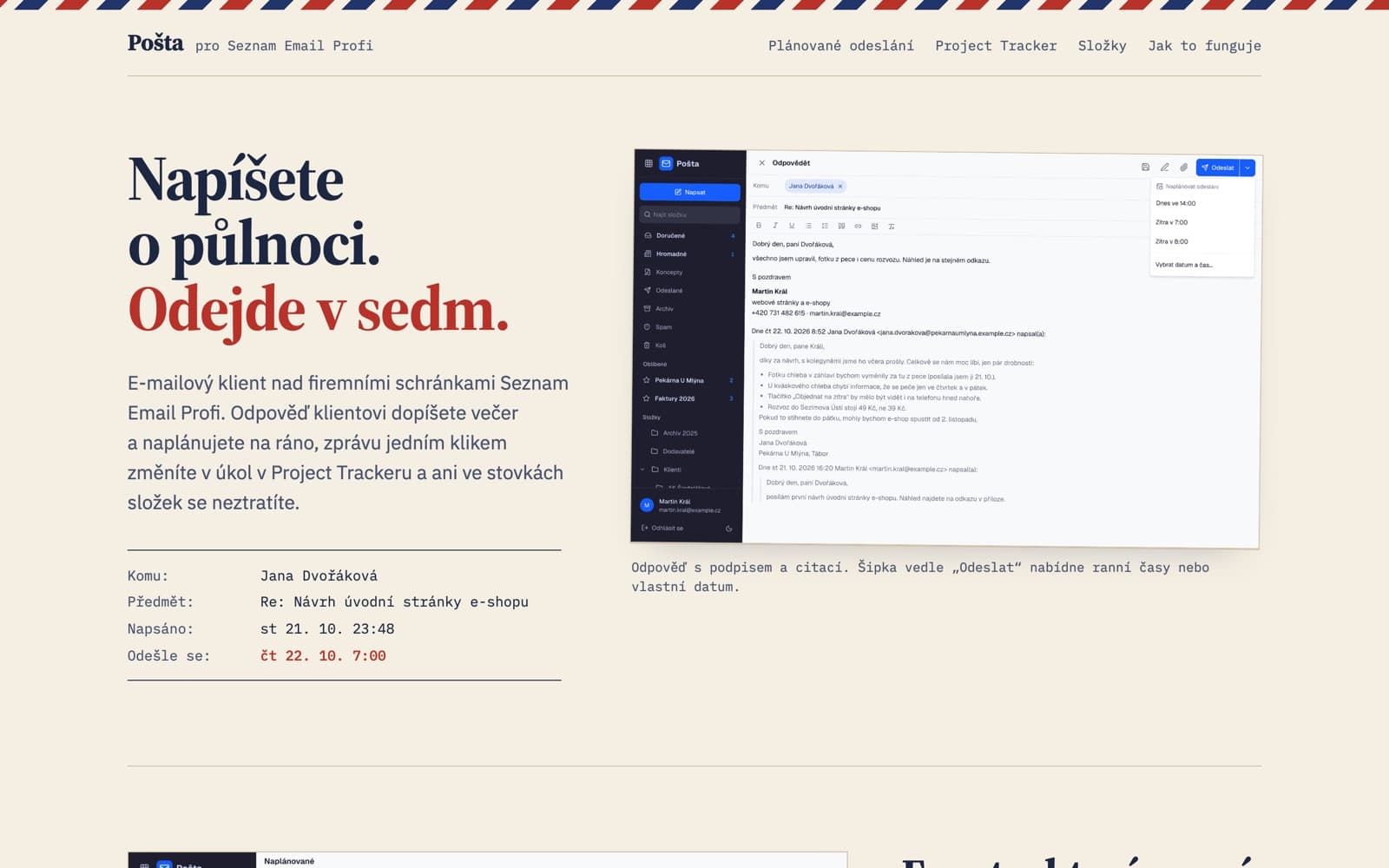The height and width of the screenshot is (868, 1389).
Task: Open the Odeslané sent folder
Action: 689,290
